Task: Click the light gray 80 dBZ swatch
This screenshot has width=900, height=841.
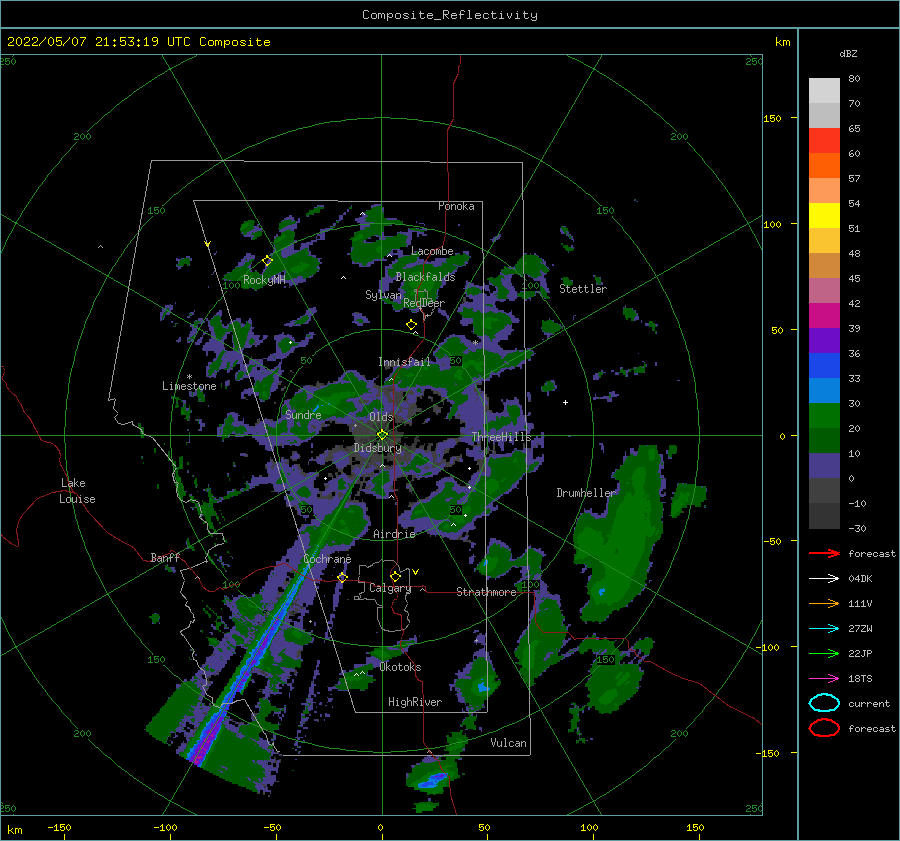Action: (x=824, y=91)
